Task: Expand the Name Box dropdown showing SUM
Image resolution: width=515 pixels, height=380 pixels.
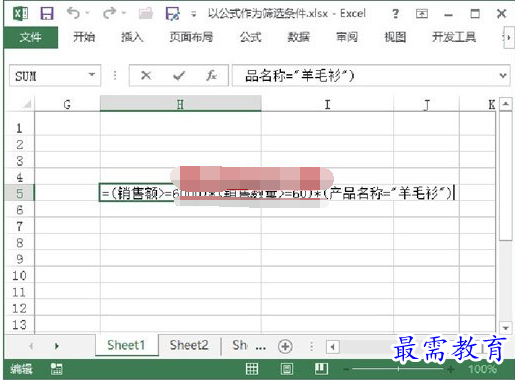Action: 92,75
